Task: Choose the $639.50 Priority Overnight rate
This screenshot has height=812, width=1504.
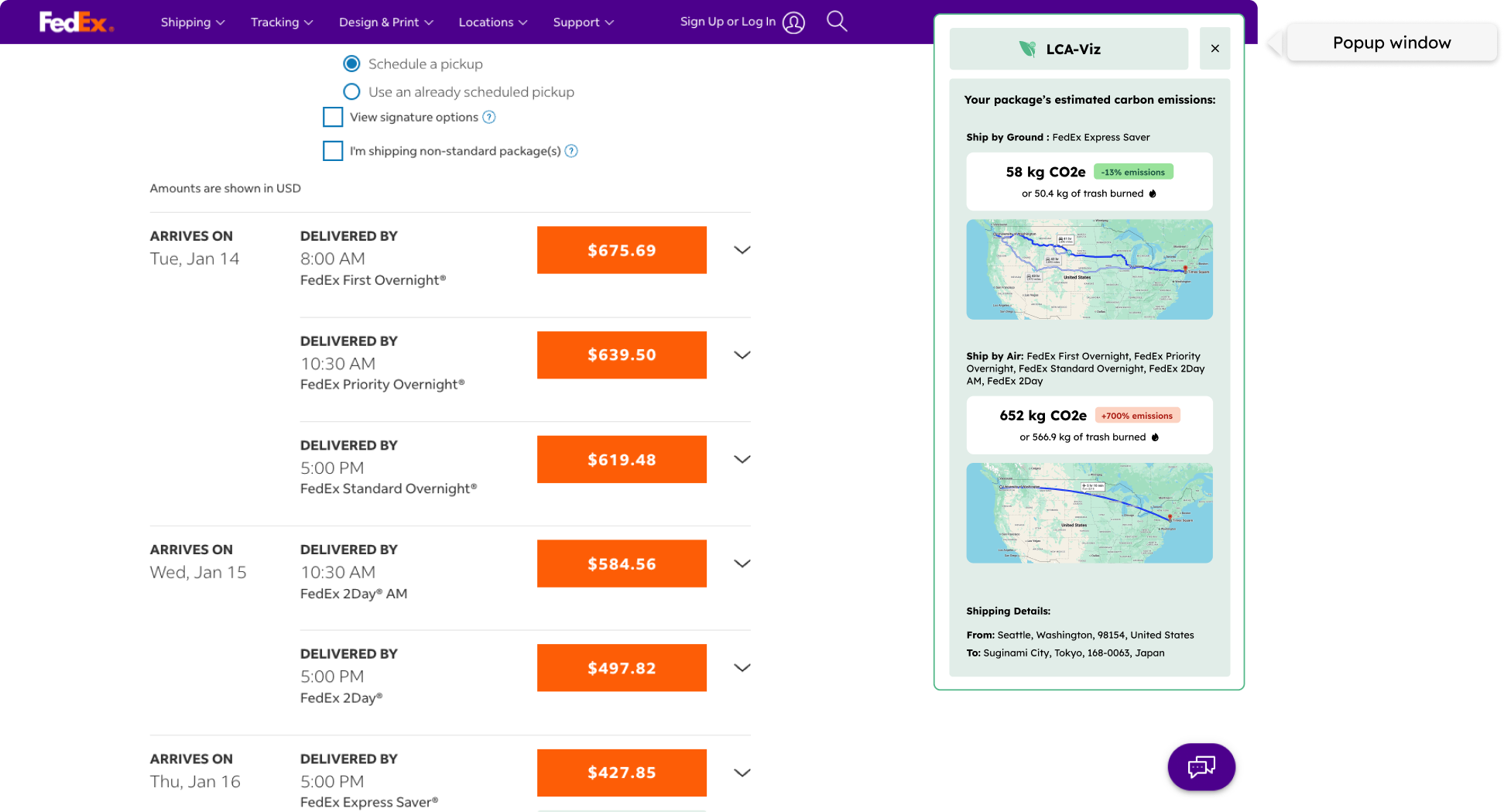Action: tap(622, 355)
